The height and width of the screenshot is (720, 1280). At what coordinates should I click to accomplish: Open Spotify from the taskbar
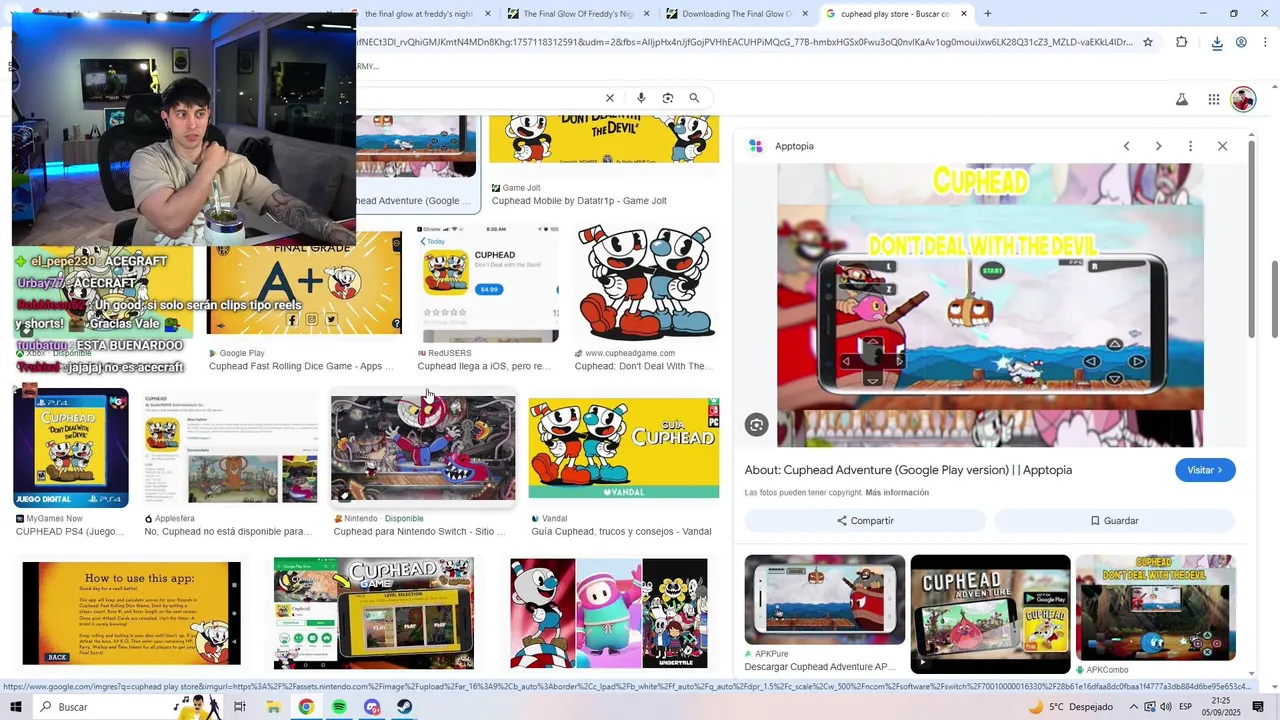coord(339,707)
